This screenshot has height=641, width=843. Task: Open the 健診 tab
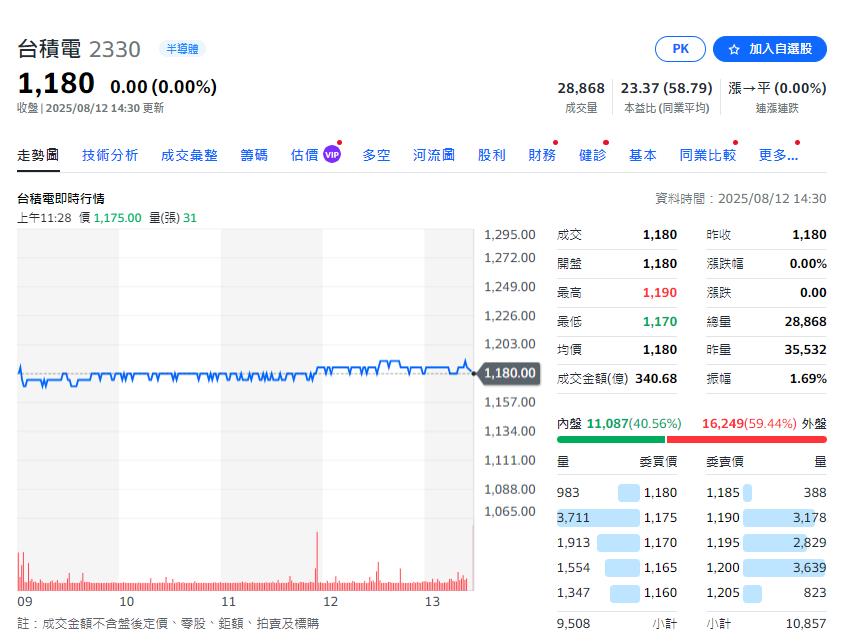[x=592, y=155]
